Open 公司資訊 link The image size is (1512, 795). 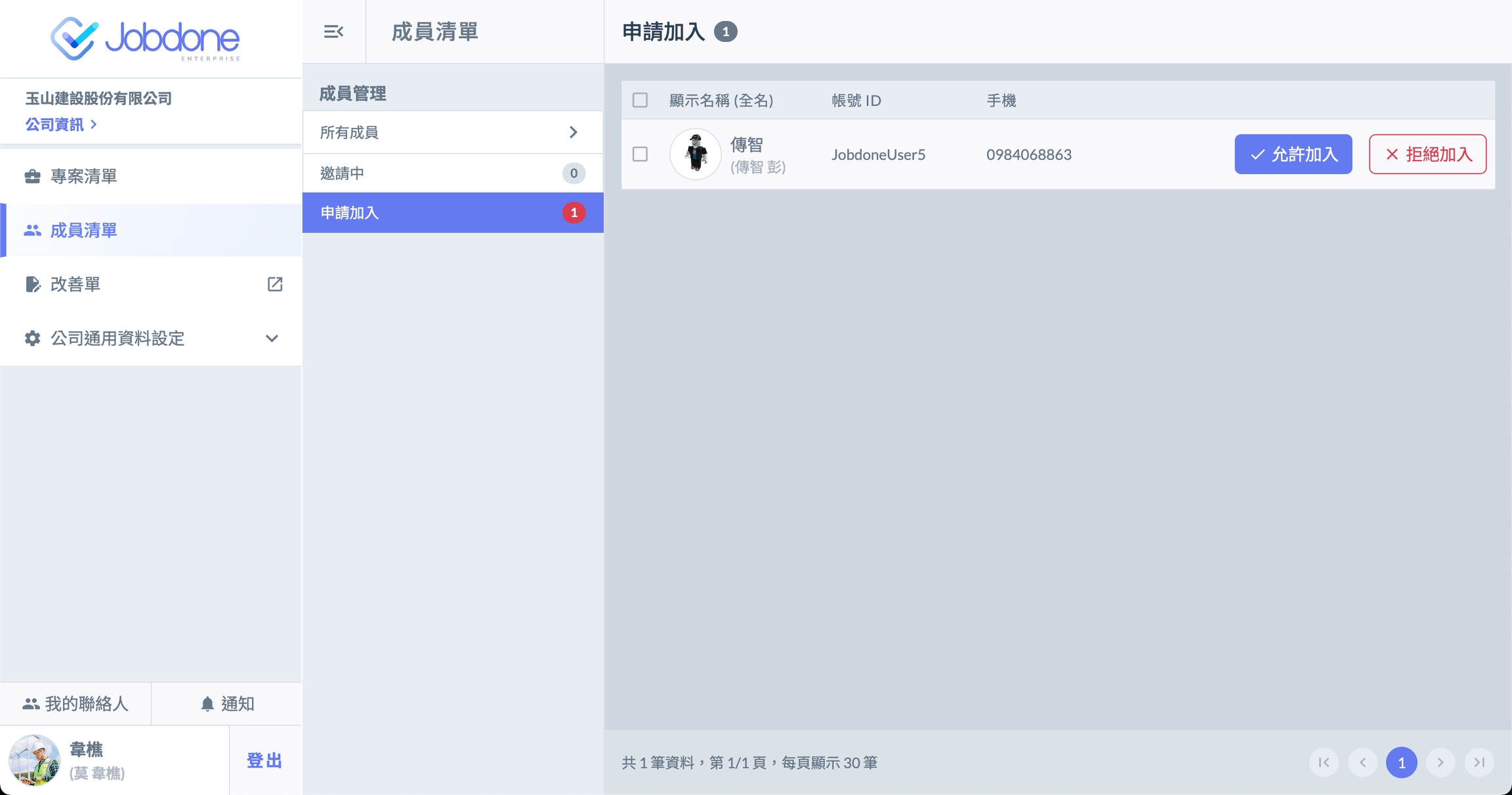61,125
